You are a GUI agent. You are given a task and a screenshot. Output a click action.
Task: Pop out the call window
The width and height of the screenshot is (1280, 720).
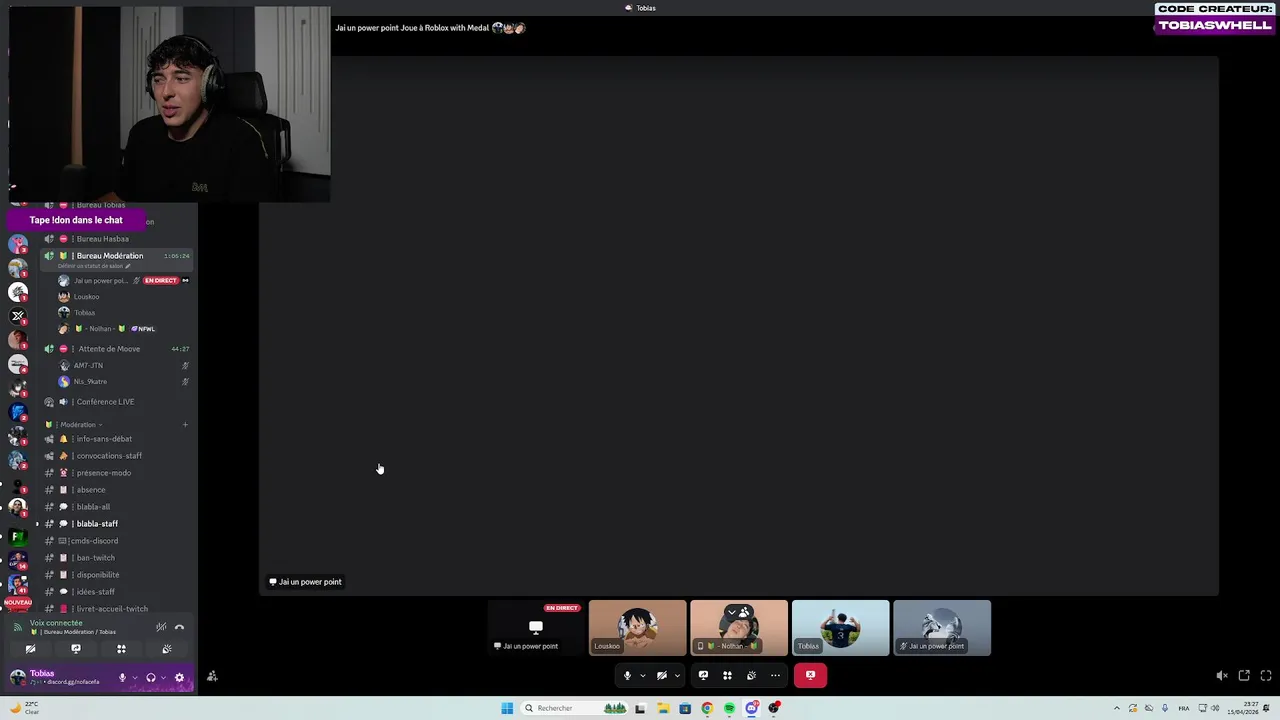[1244, 676]
